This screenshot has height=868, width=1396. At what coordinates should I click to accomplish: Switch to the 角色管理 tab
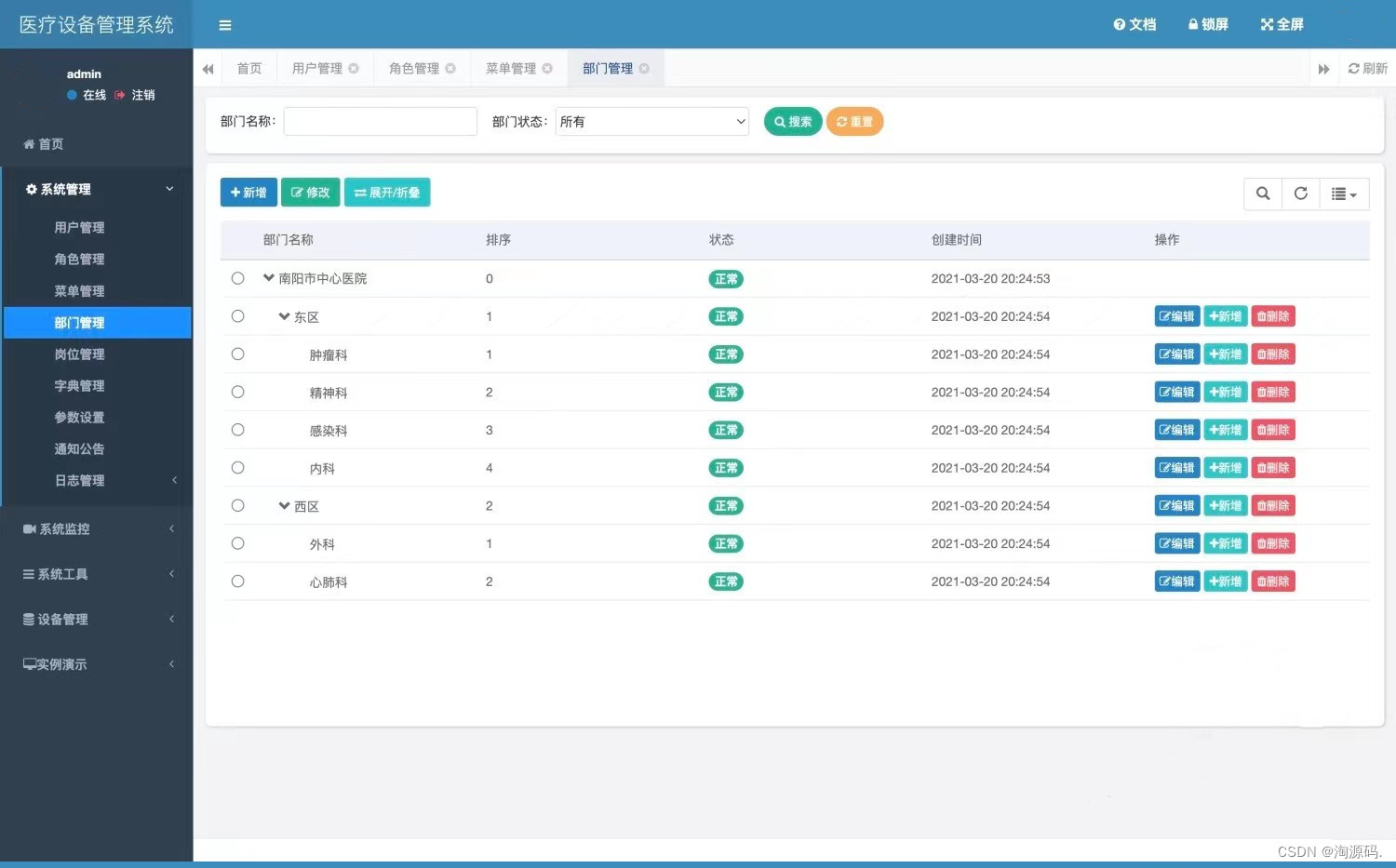click(414, 68)
